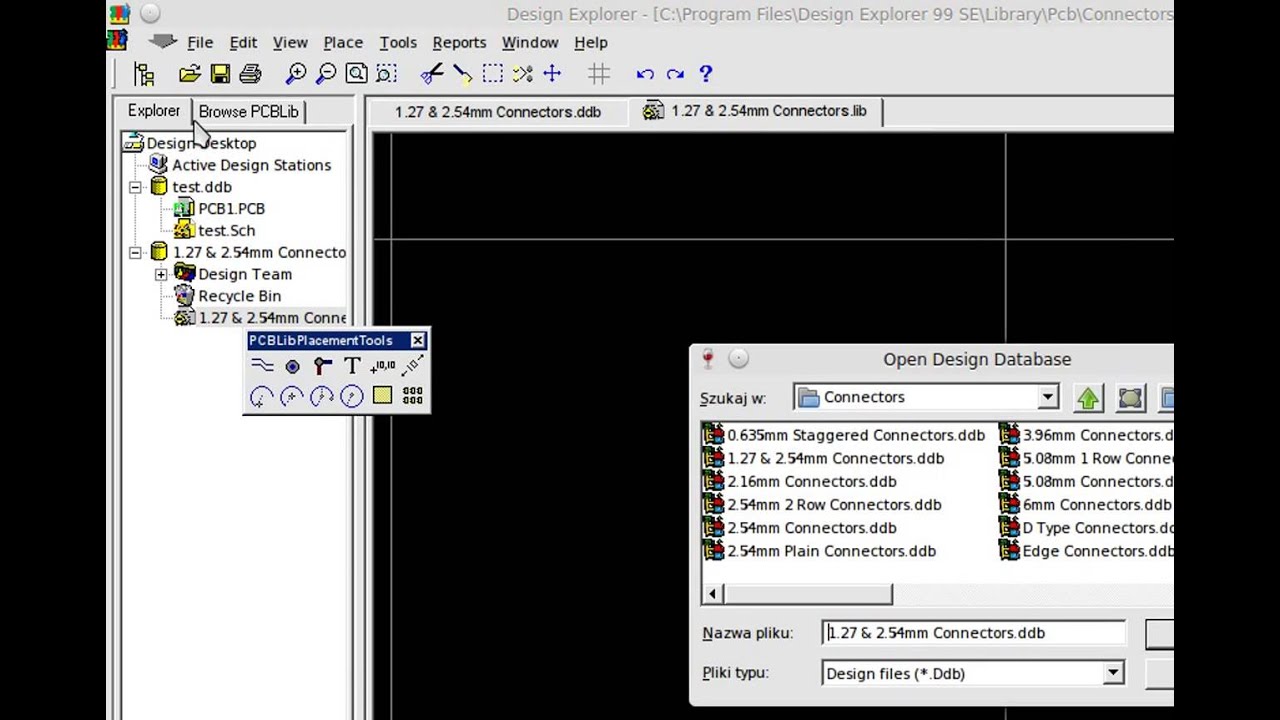Image resolution: width=1280 pixels, height=720 pixels.
Task: Click the Paste brush toolbar icon
Action: pyautogui.click(x=462, y=74)
